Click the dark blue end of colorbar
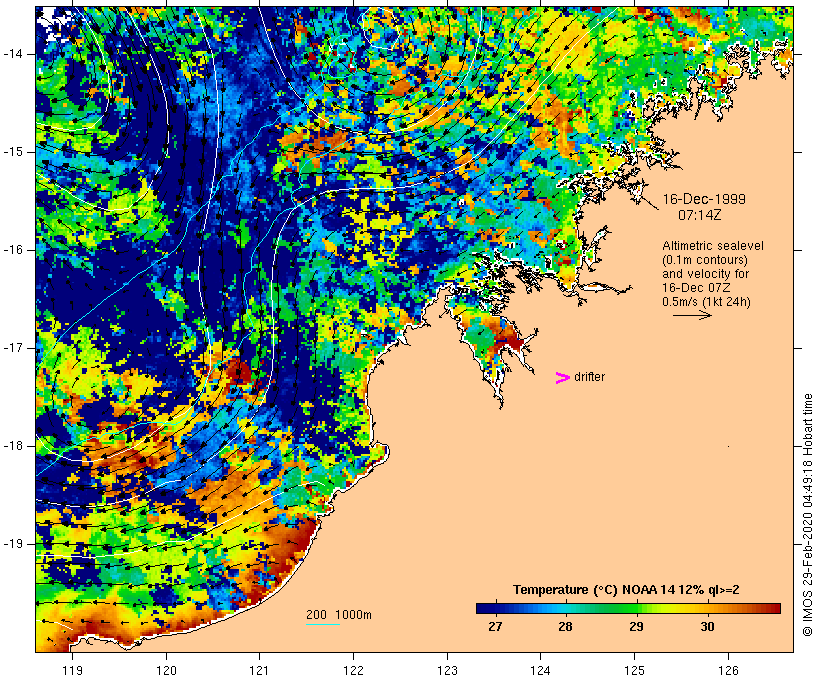 tap(481, 608)
